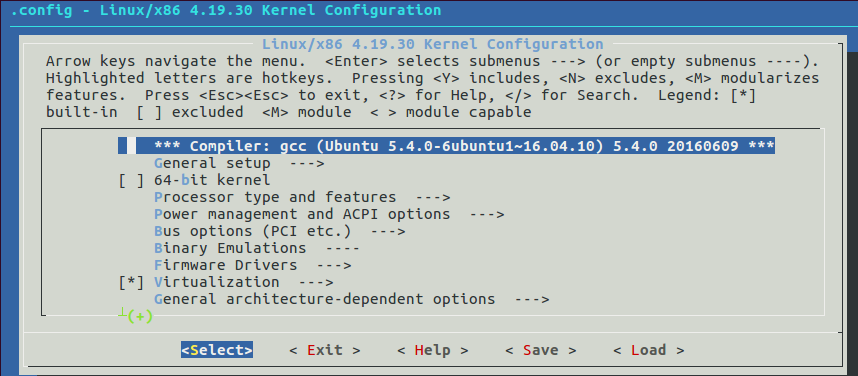Click the arrow after Processor type and features
Image resolution: width=858 pixels, height=376 pixels.
432,197
